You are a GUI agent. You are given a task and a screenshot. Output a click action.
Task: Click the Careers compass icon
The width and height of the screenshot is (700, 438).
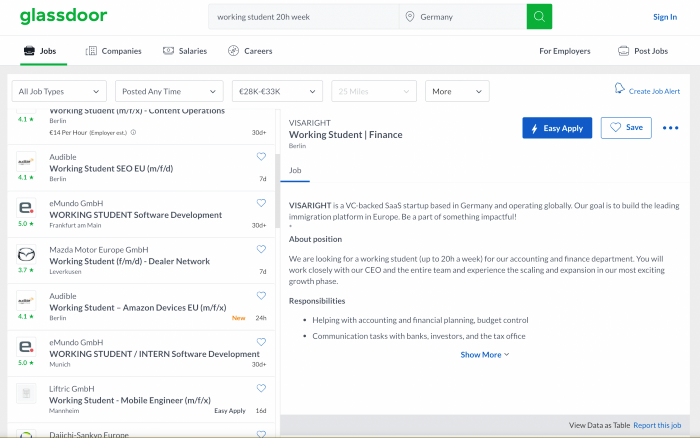click(233, 50)
